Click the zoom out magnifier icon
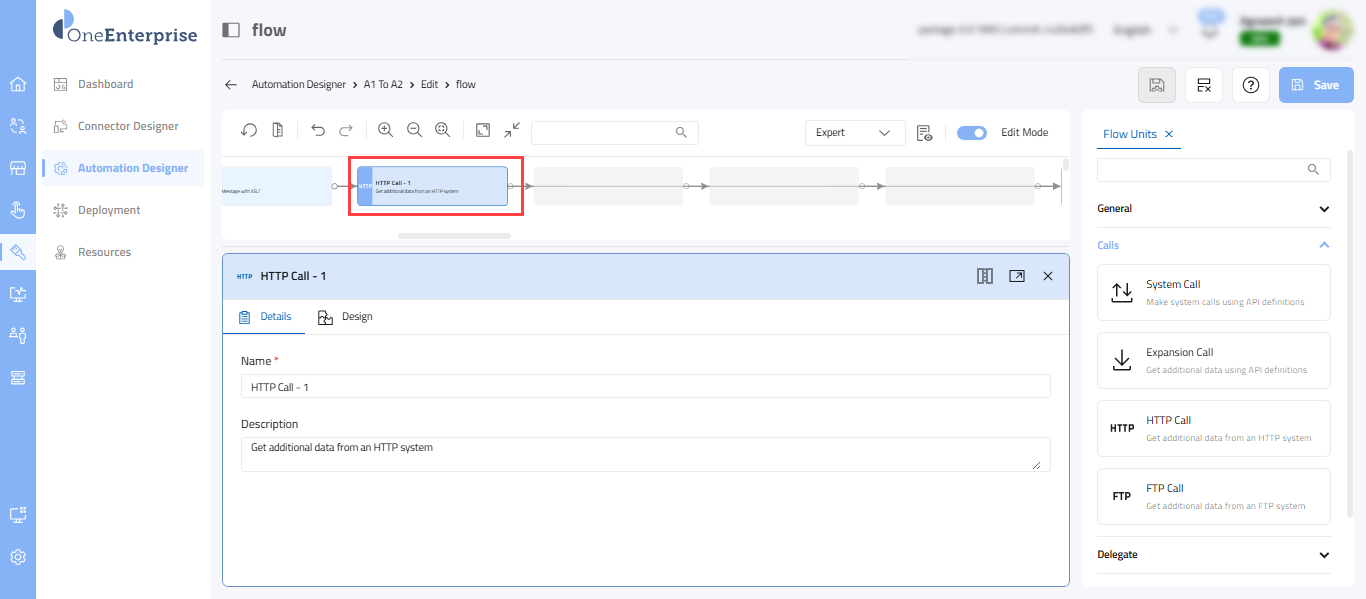1366x599 pixels. click(414, 131)
